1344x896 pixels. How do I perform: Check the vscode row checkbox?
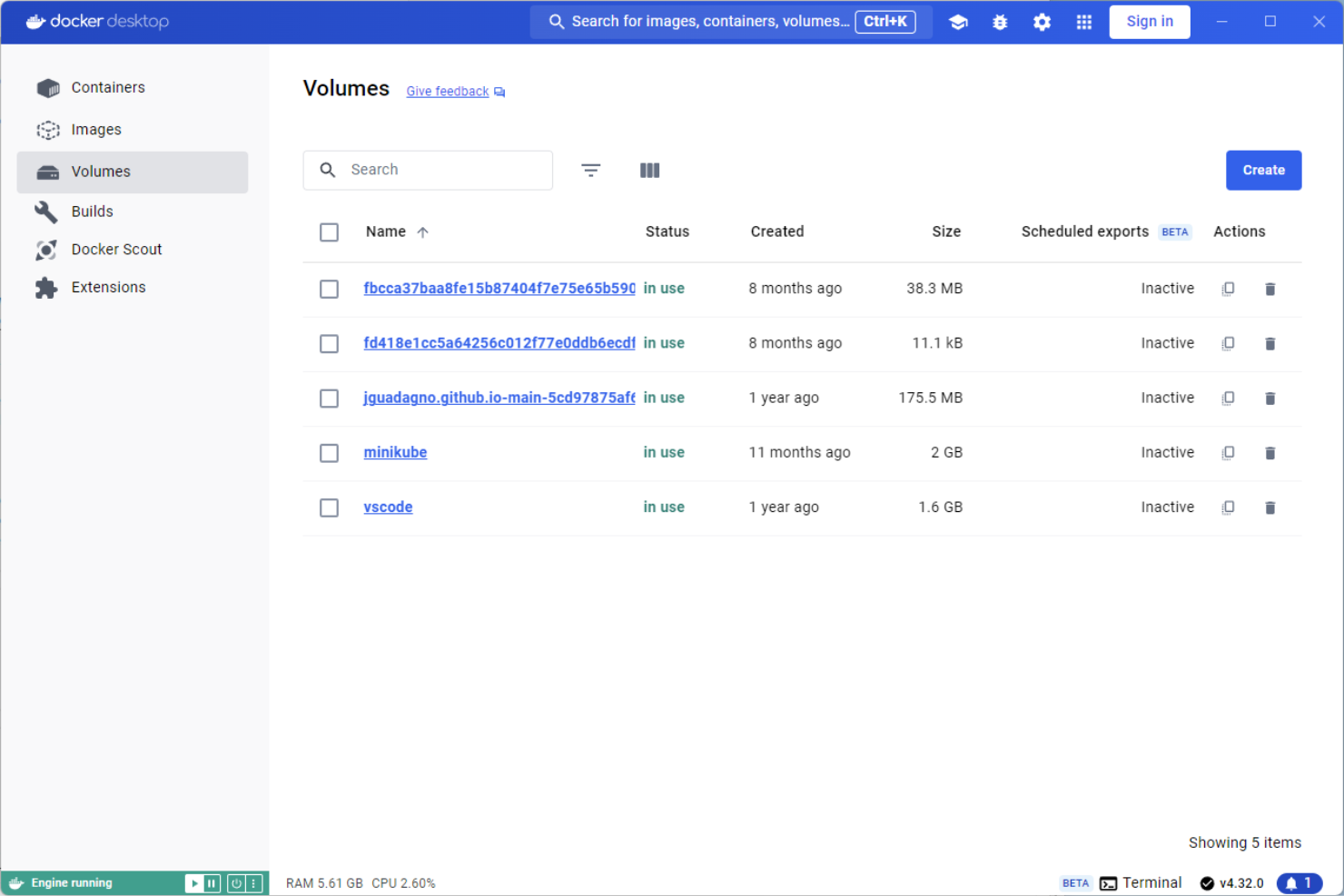point(329,507)
